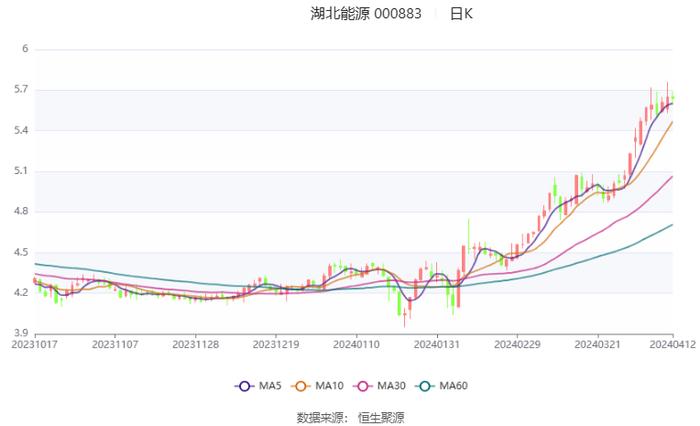Select the price axis label 4.2

click(x=21, y=293)
